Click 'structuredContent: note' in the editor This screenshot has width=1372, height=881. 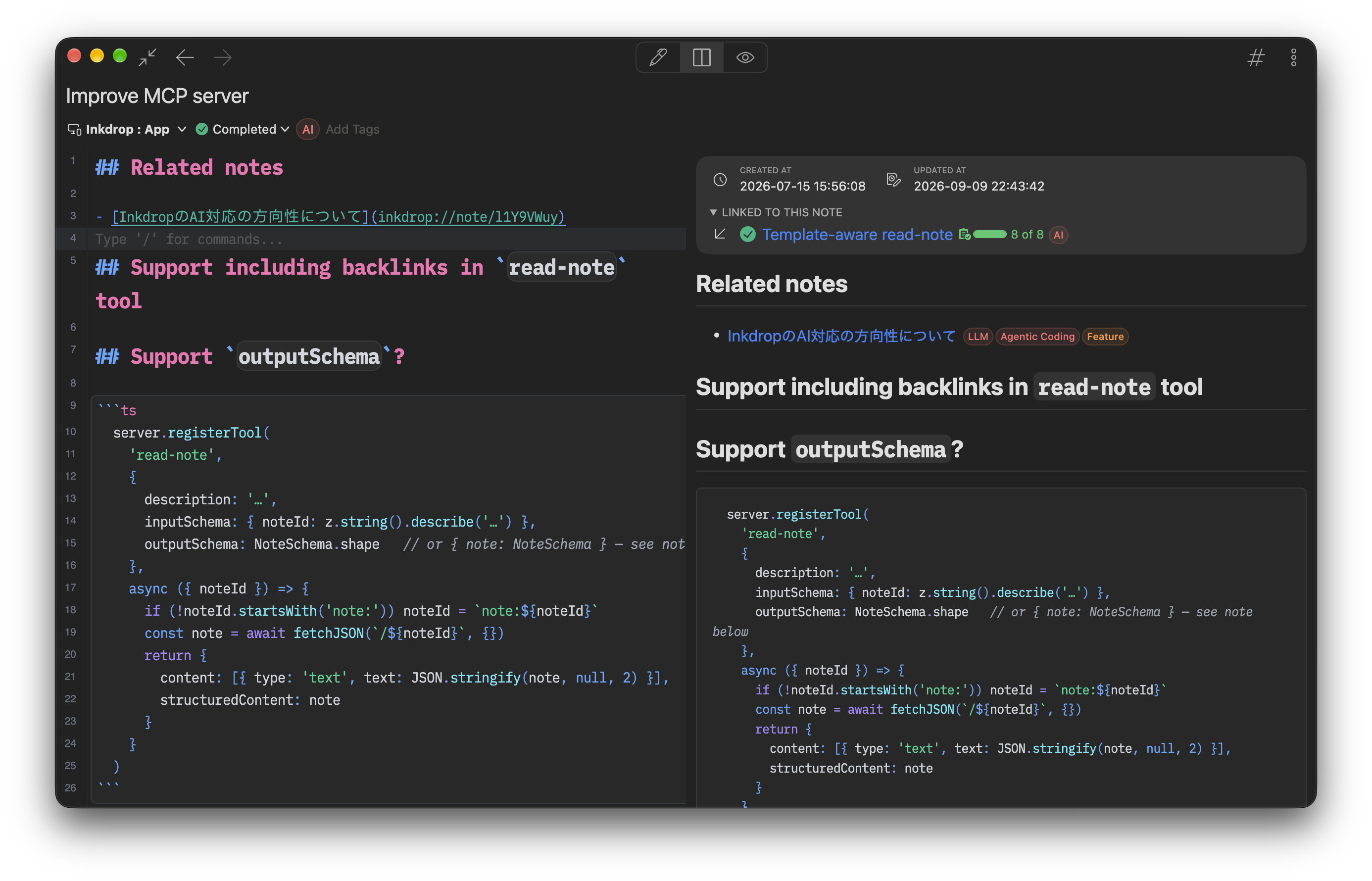coord(250,700)
